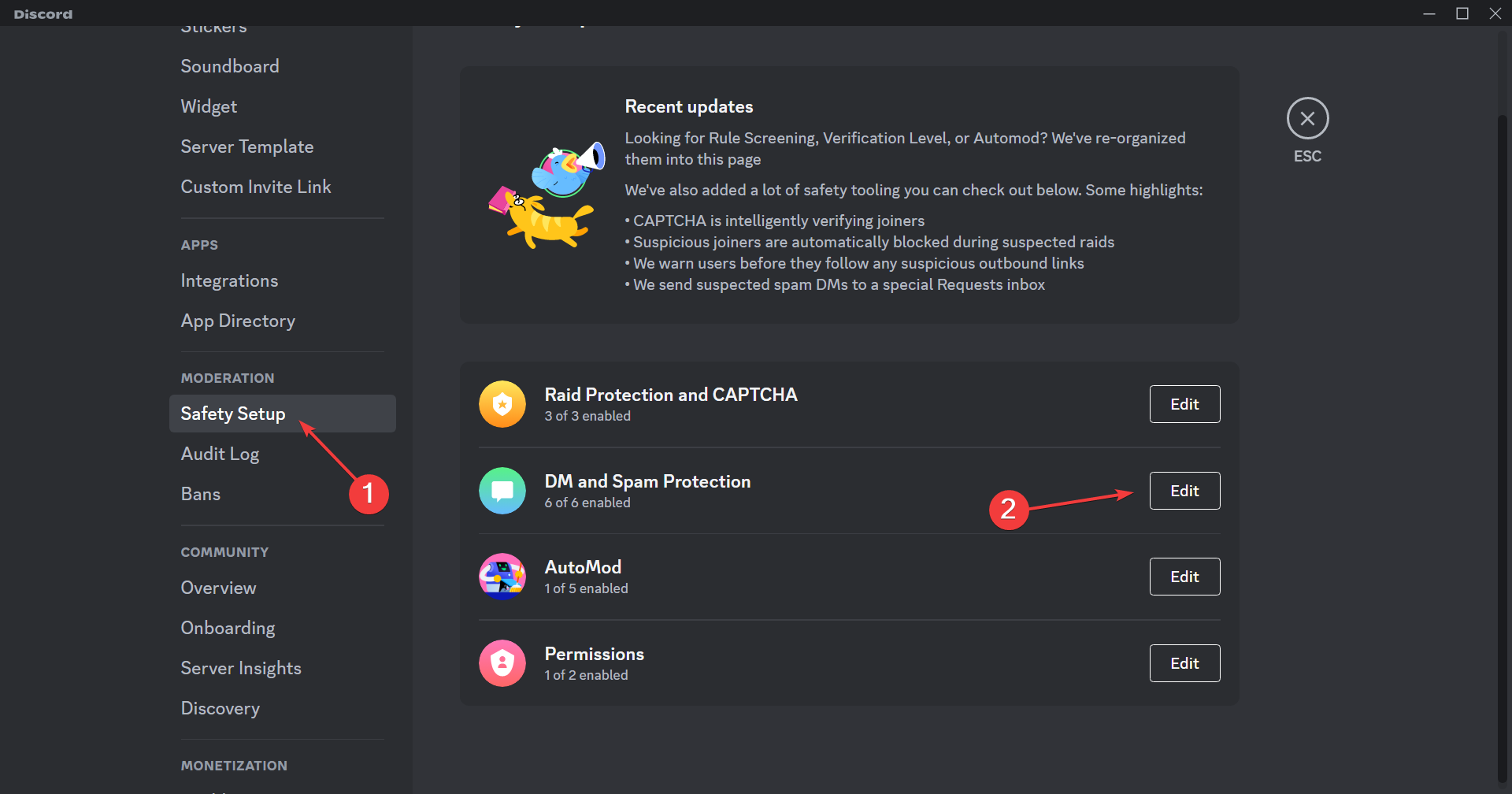Minimize the Discord window
The width and height of the screenshot is (1512, 794).
(x=1429, y=13)
